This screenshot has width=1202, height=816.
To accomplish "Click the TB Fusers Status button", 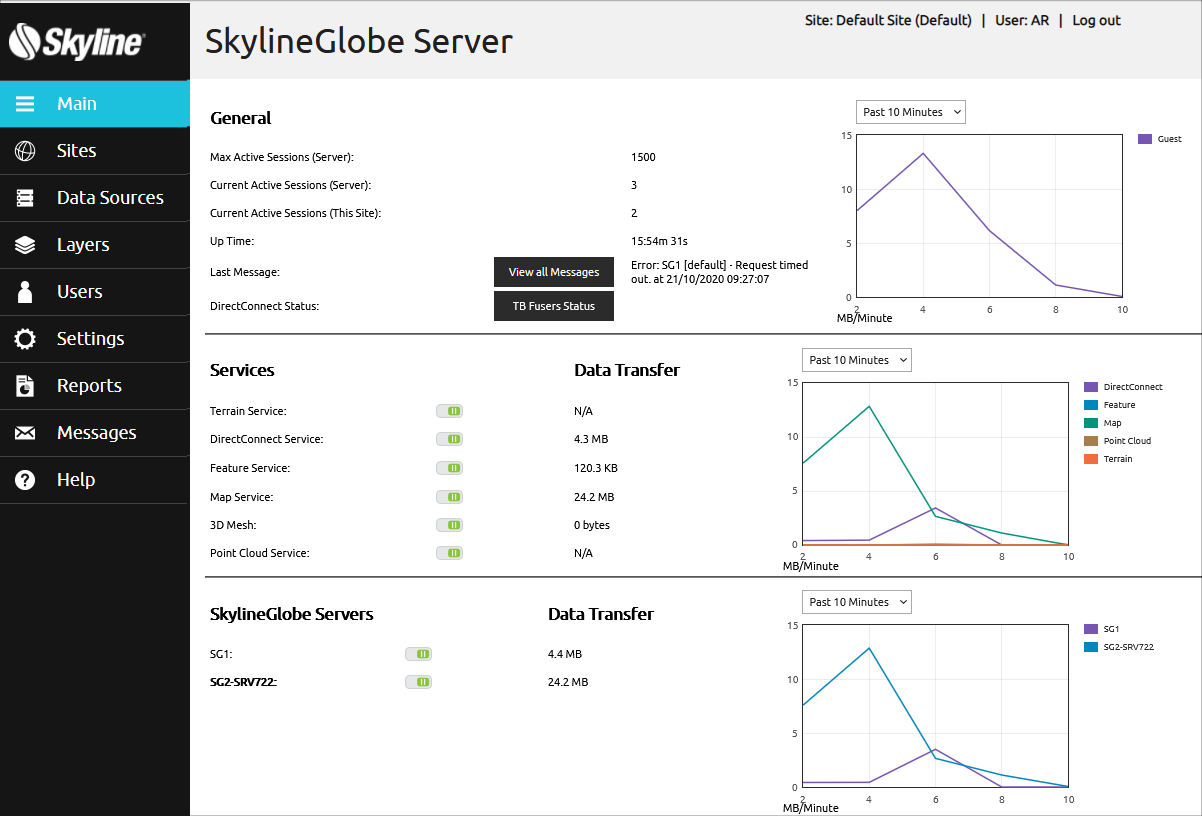I will (554, 306).
